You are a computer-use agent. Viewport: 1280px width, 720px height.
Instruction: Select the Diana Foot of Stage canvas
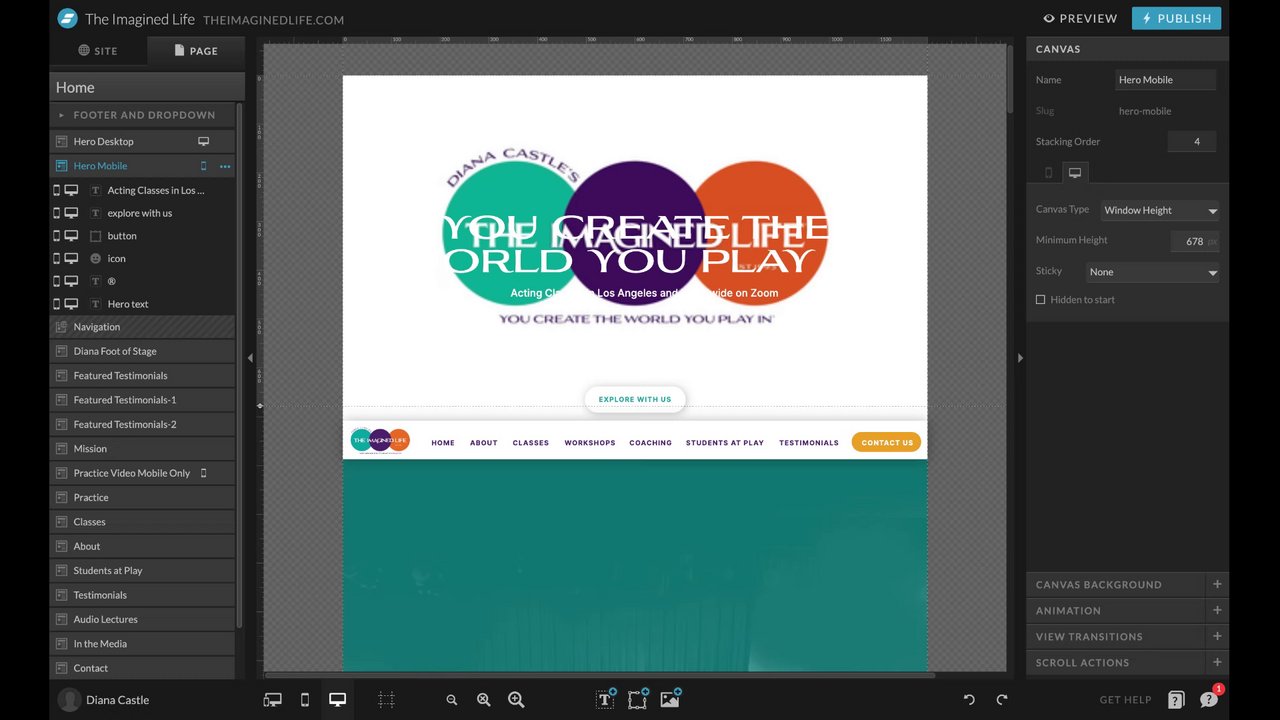(142, 351)
